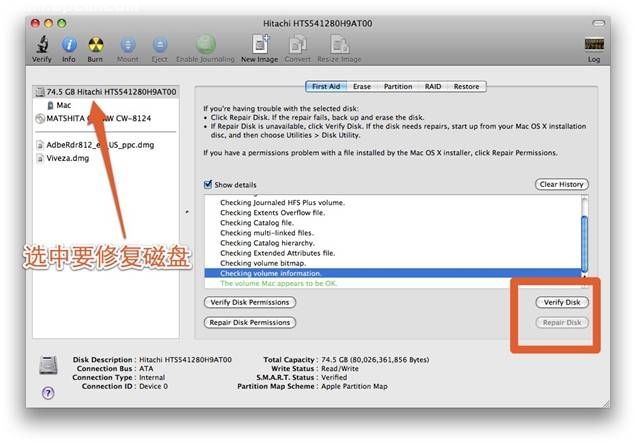Image resolution: width=636 pixels, height=443 pixels.
Task: Click the Mount toolbar icon
Action: [x=128, y=44]
